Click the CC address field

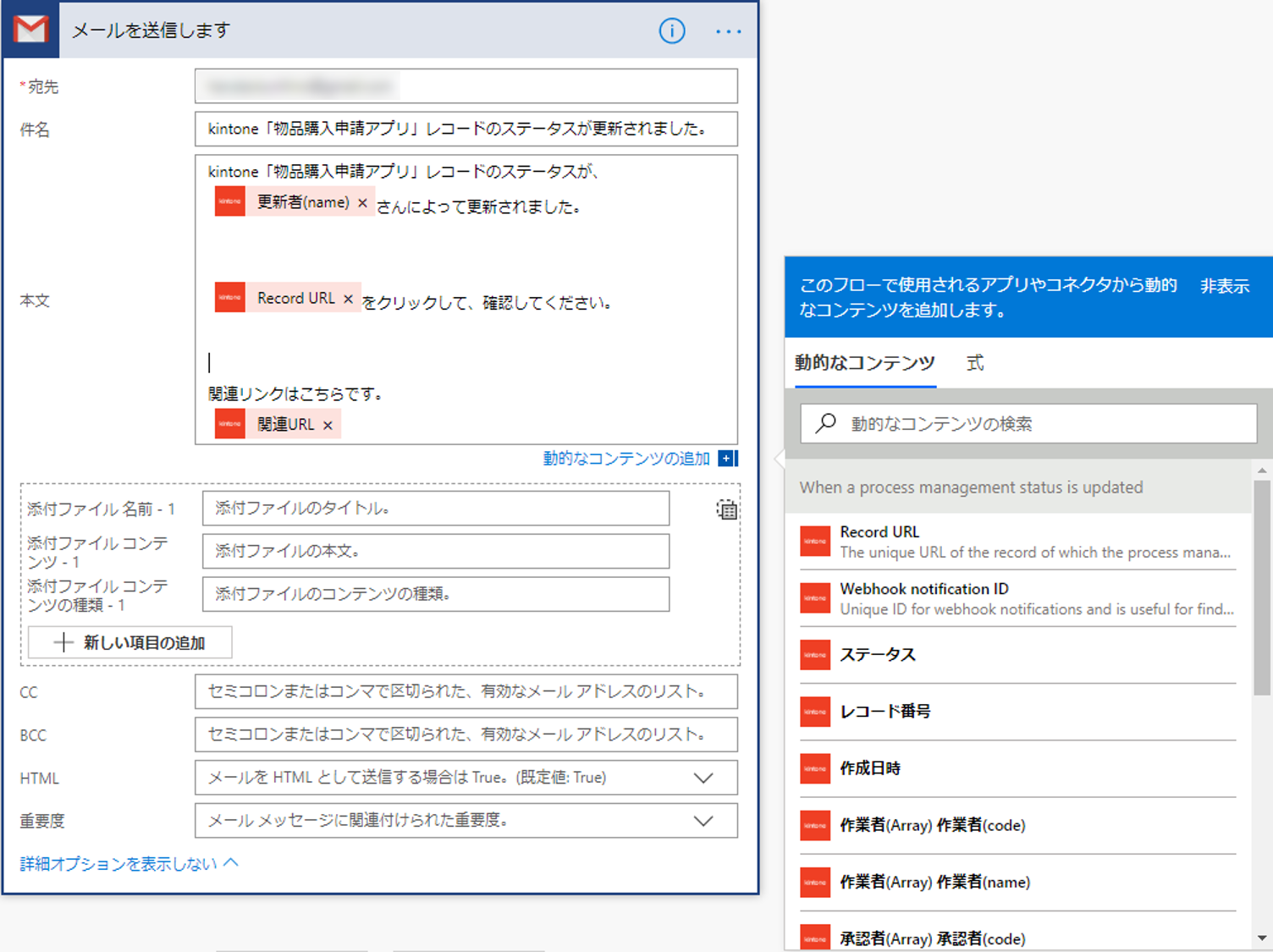pos(466,691)
